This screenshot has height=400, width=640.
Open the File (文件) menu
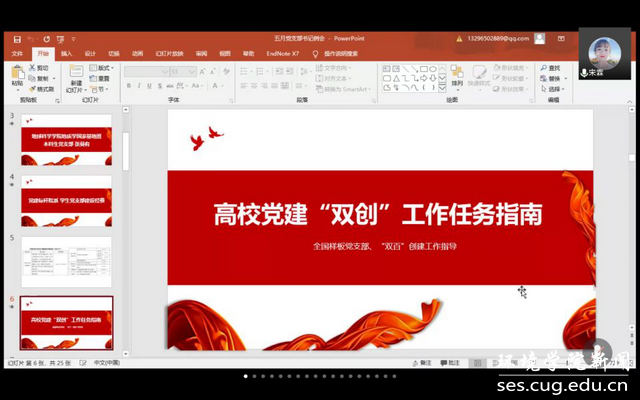point(17,53)
